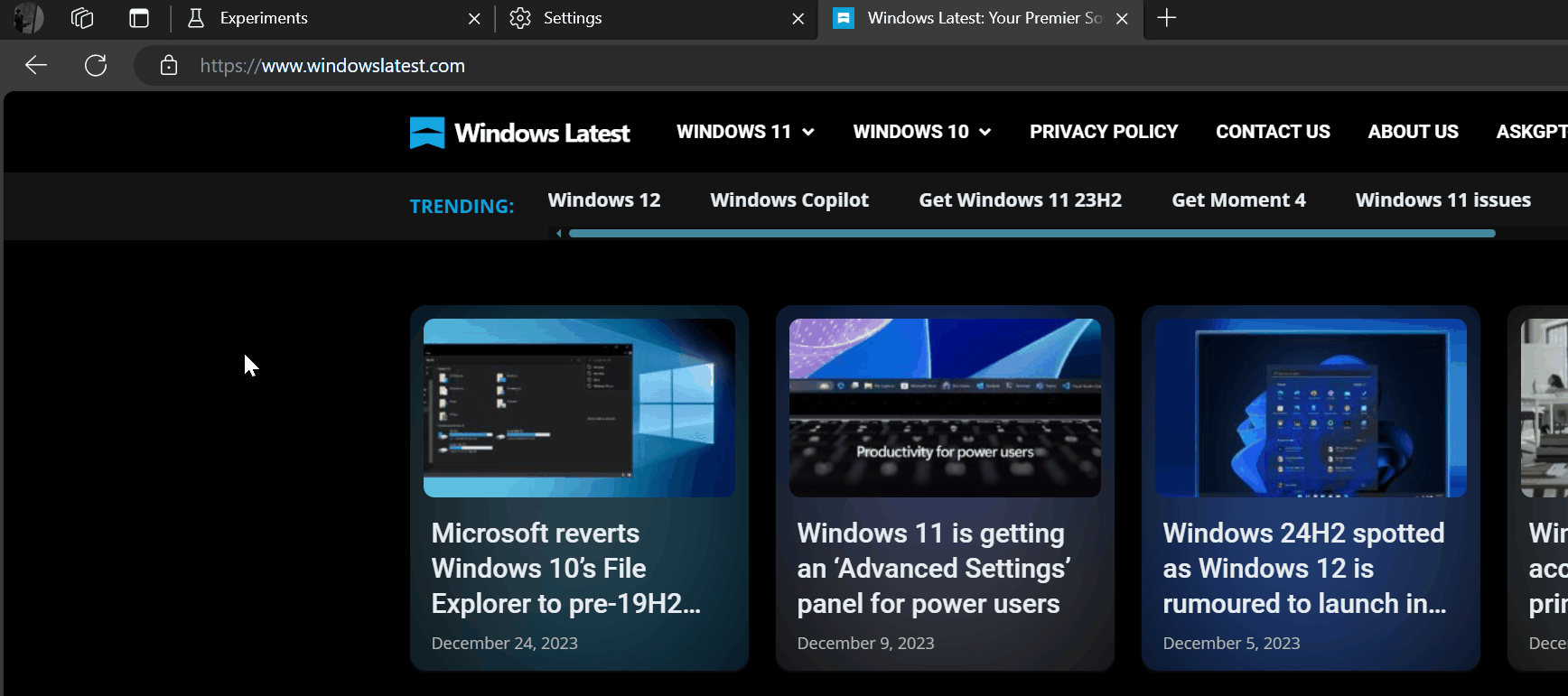Click the trending bar left scroll arrow
The image size is (1568, 696).
(x=559, y=234)
